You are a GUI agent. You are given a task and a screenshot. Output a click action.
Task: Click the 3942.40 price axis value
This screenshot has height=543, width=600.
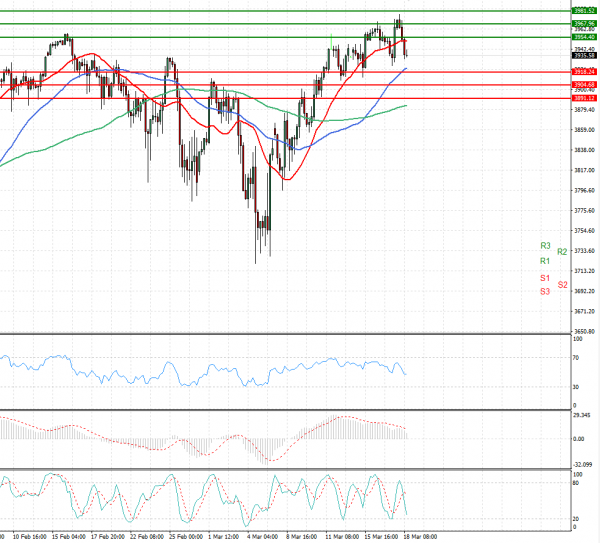[x=584, y=49]
